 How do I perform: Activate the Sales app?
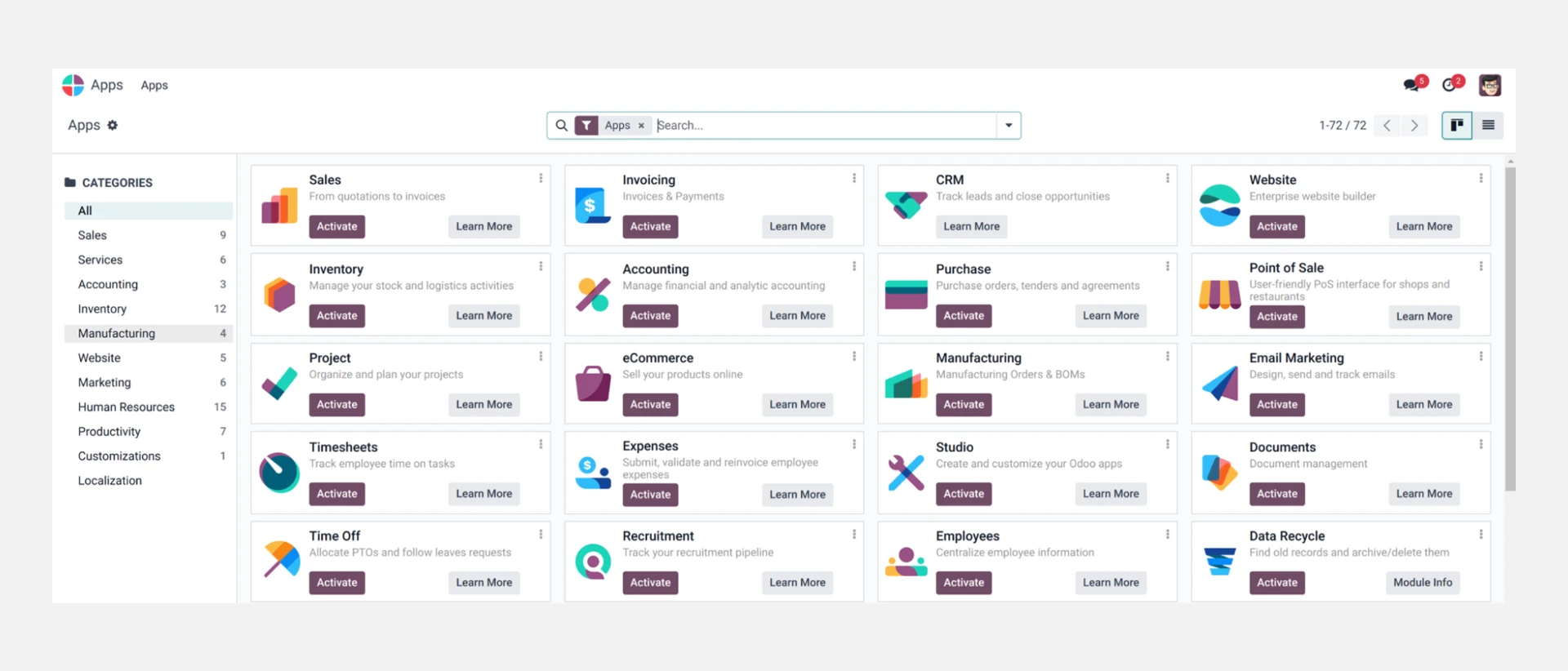click(336, 226)
